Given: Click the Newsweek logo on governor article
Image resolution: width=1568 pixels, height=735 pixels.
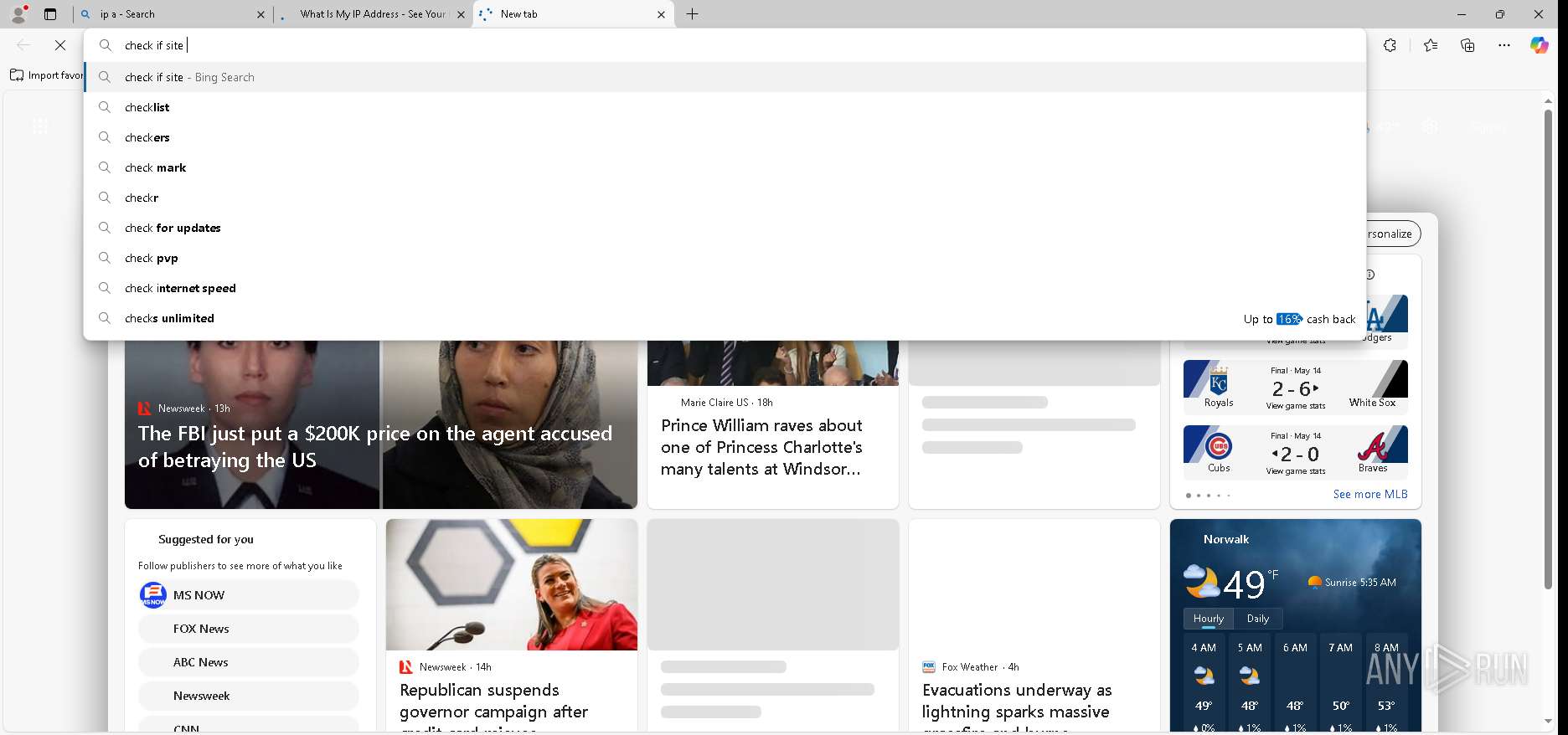Looking at the screenshot, I should pyautogui.click(x=406, y=667).
